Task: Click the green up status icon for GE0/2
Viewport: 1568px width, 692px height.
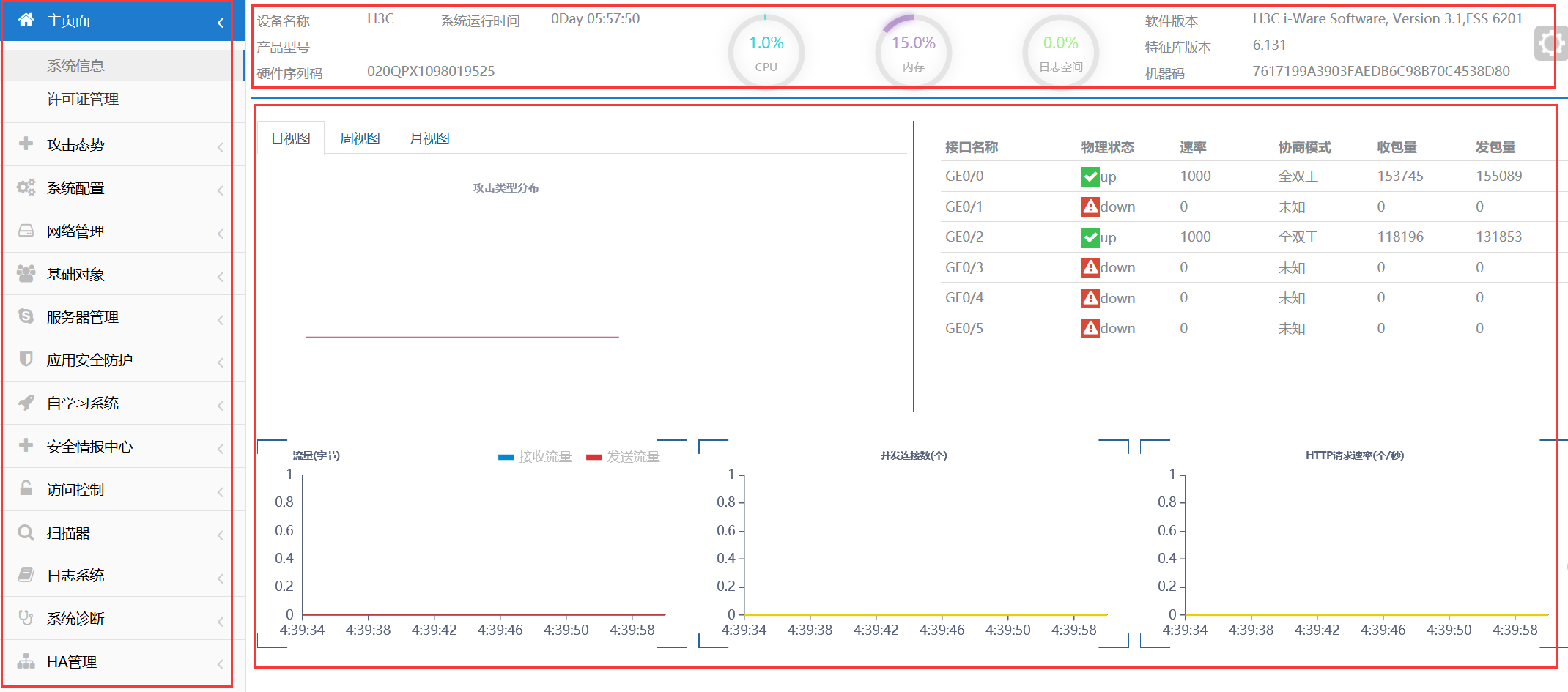Action: coord(1090,237)
